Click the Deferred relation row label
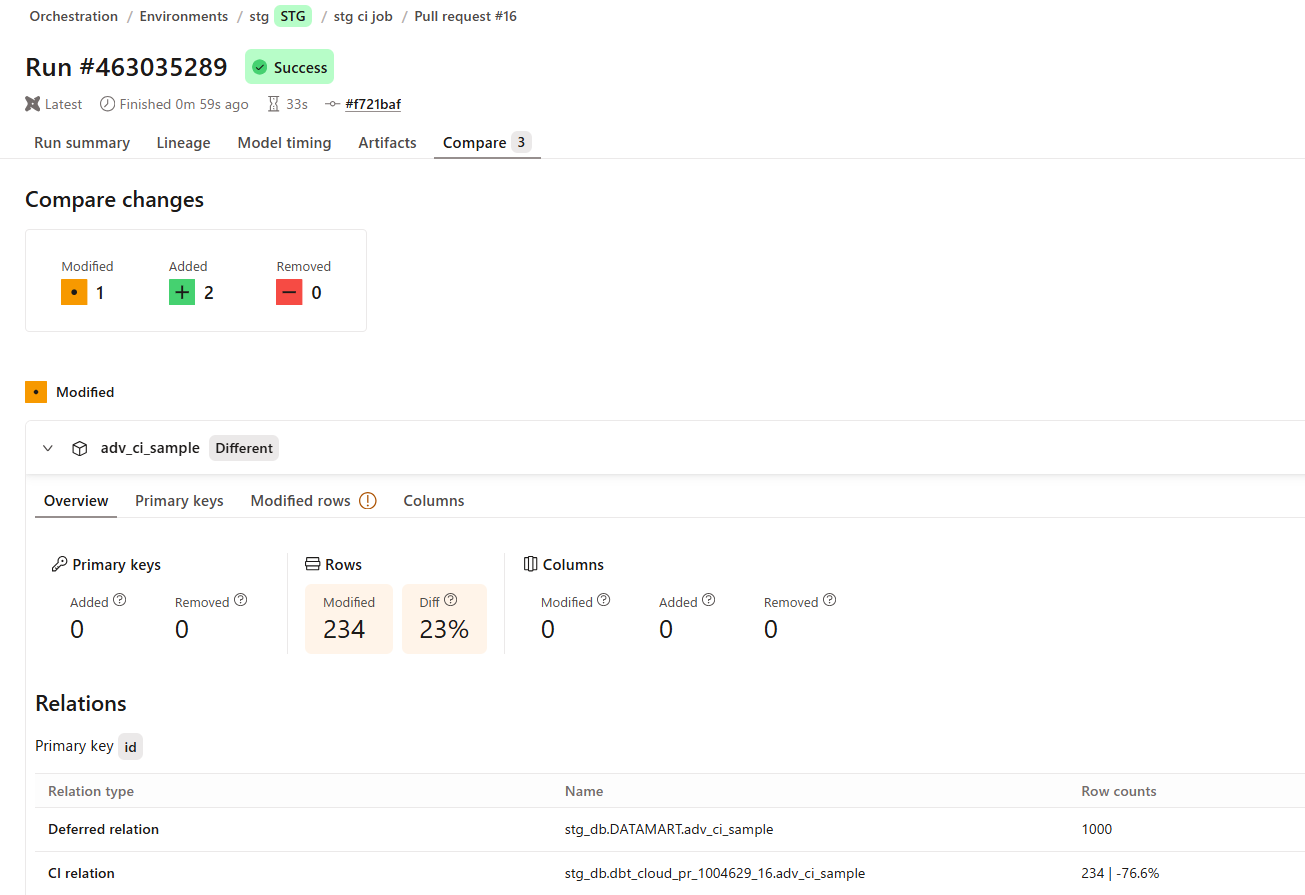The height and width of the screenshot is (895, 1305). point(103,829)
